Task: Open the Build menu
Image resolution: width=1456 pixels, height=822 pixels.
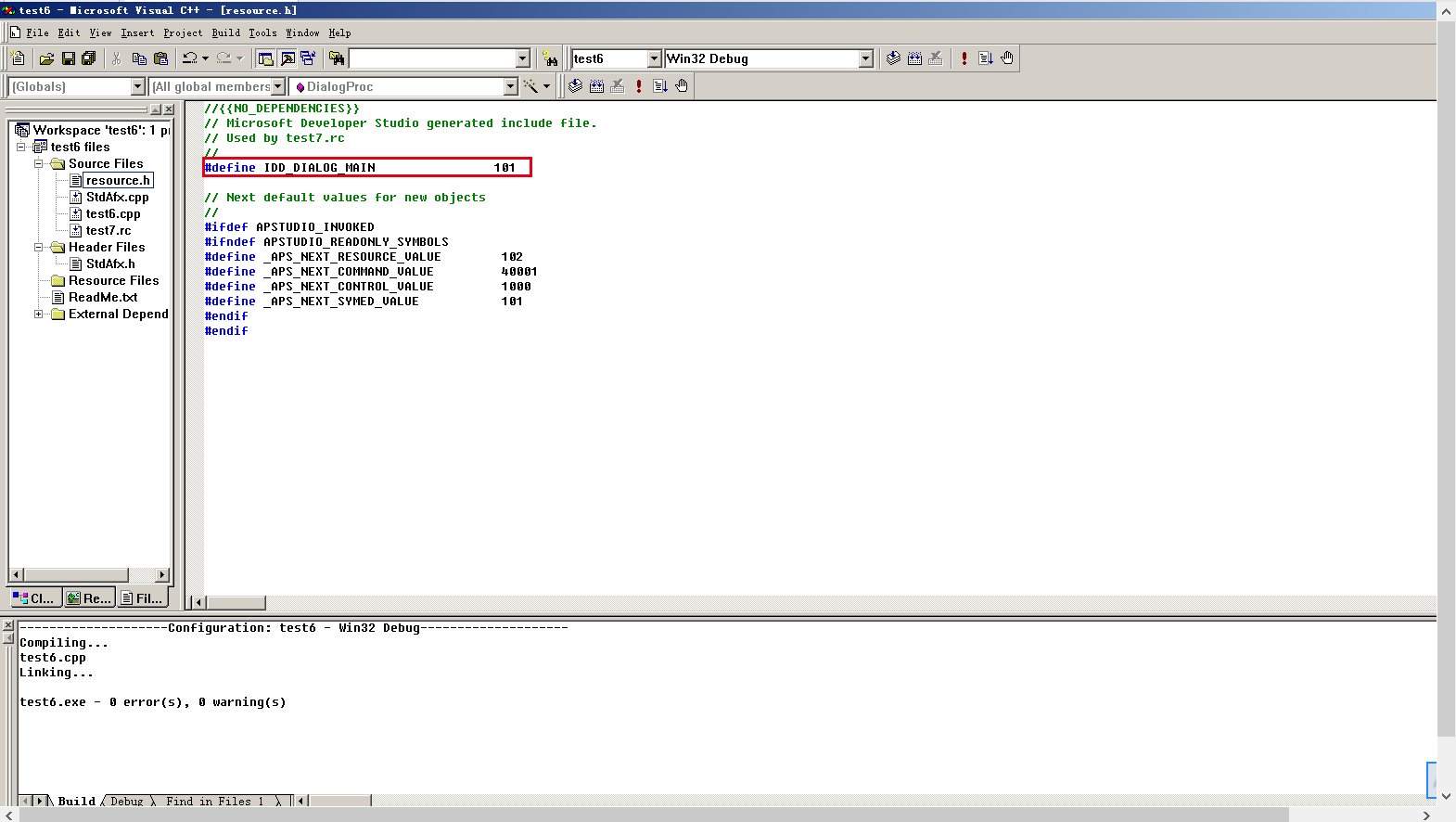Action: [x=225, y=32]
